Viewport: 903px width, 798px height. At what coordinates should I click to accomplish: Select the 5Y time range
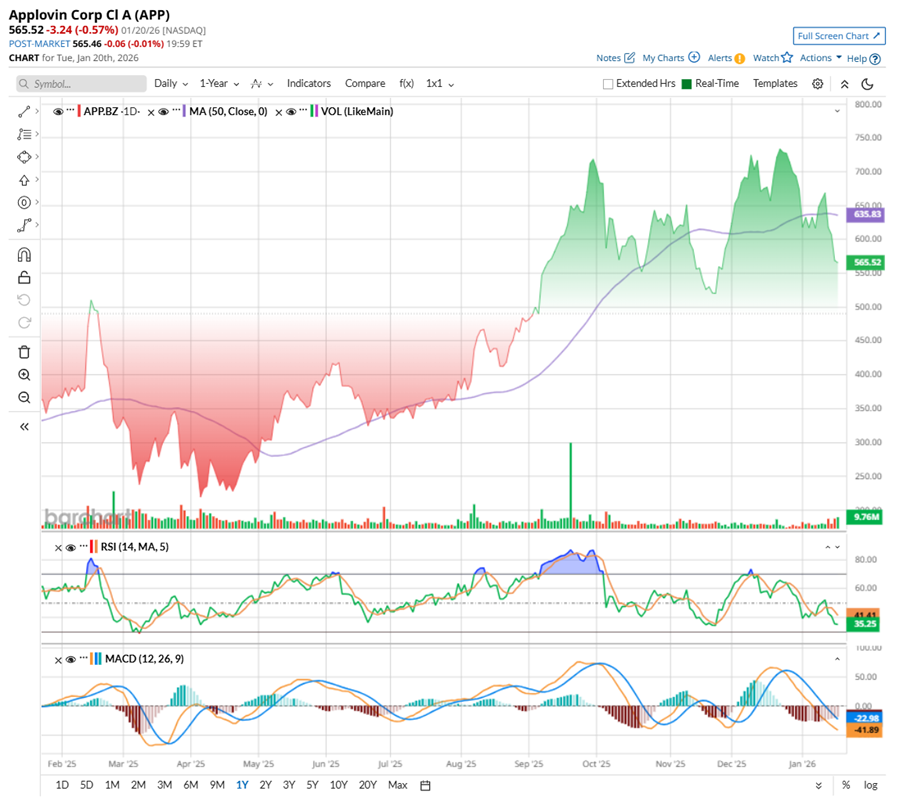[x=312, y=785]
